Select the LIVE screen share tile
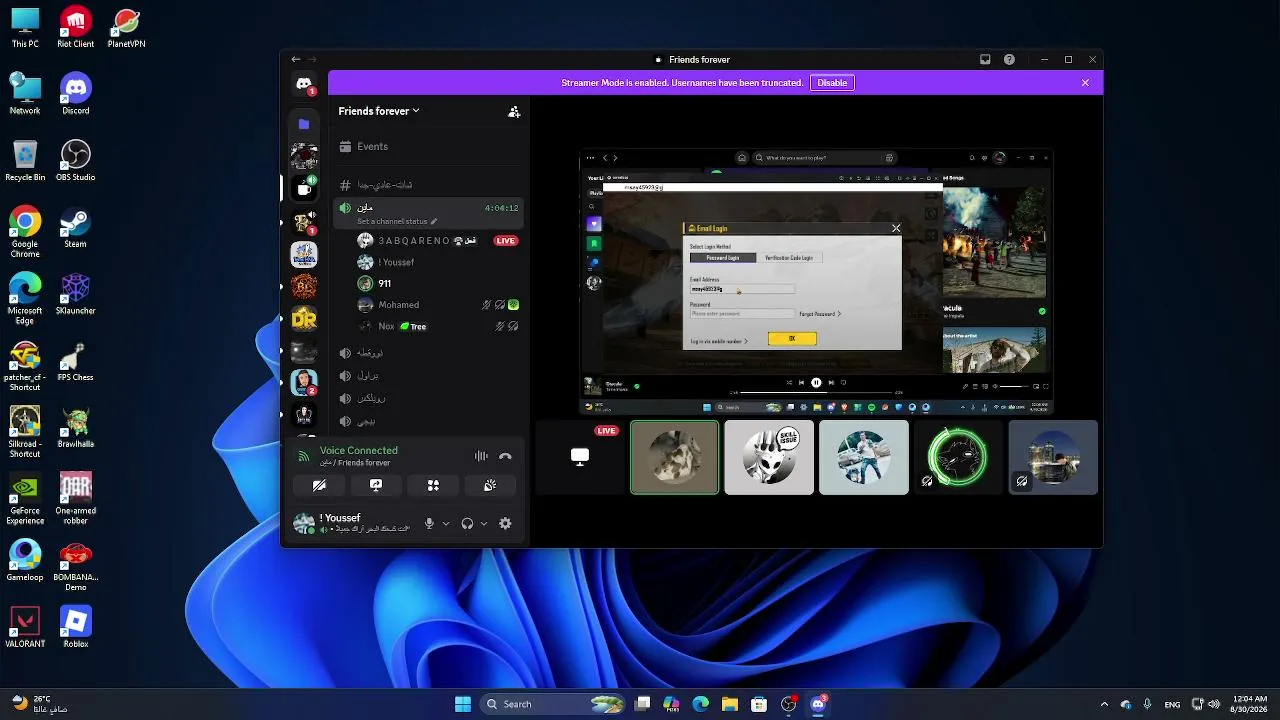The height and width of the screenshot is (720, 1280). click(580, 457)
